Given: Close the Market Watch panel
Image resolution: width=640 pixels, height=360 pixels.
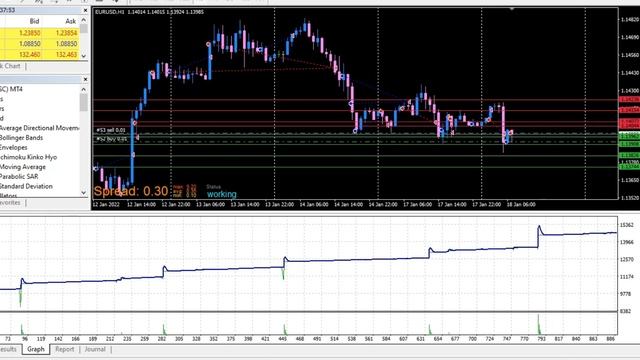Looking at the screenshot, I should (85, 10).
